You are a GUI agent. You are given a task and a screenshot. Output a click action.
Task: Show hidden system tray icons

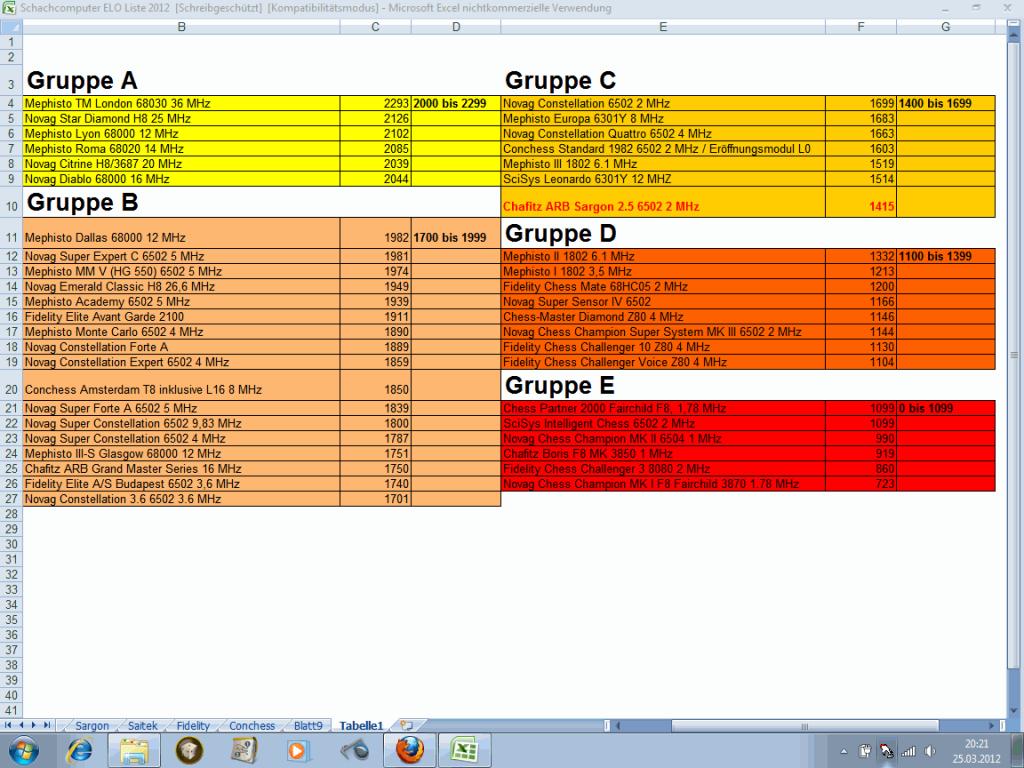tap(843, 752)
